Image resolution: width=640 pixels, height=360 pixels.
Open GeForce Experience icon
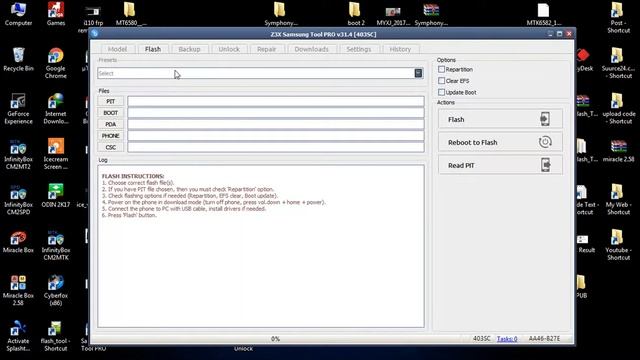coord(18,109)
